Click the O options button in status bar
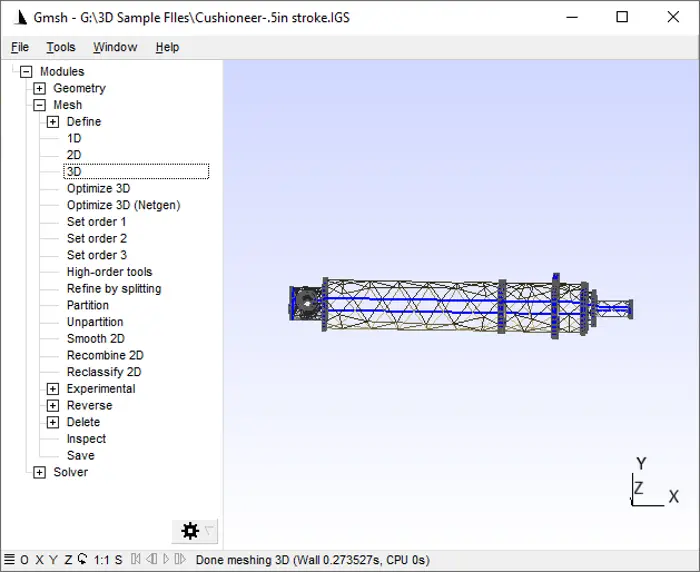The height and width of the screenshot is (572, 700). (25, 559)
